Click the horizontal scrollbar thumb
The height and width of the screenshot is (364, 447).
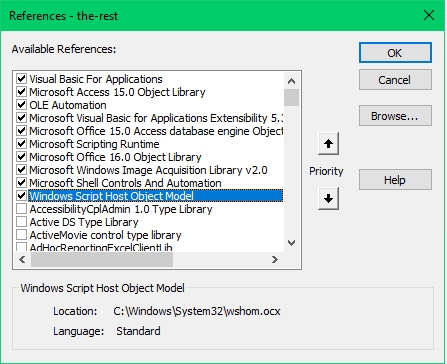click(102, 259)
